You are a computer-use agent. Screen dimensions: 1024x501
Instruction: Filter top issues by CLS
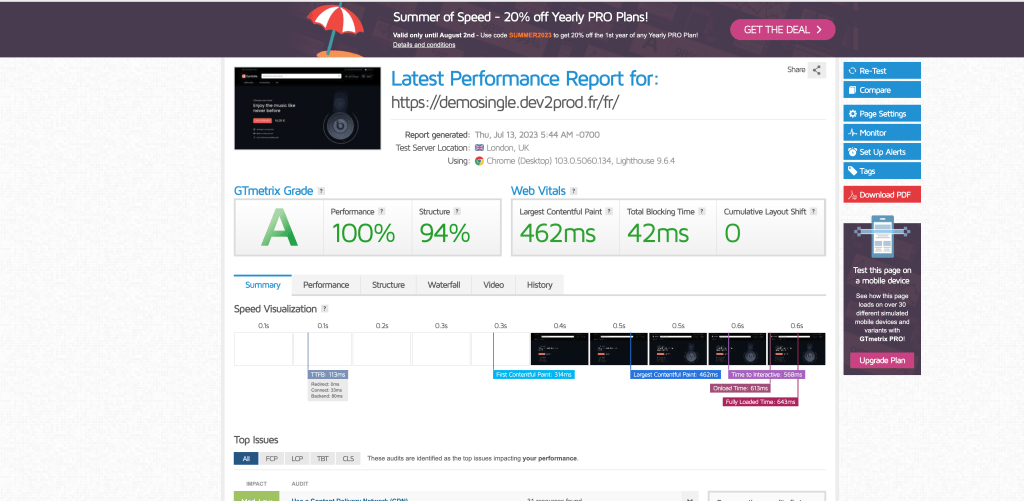pyautogui.click(x=348, y=459)
